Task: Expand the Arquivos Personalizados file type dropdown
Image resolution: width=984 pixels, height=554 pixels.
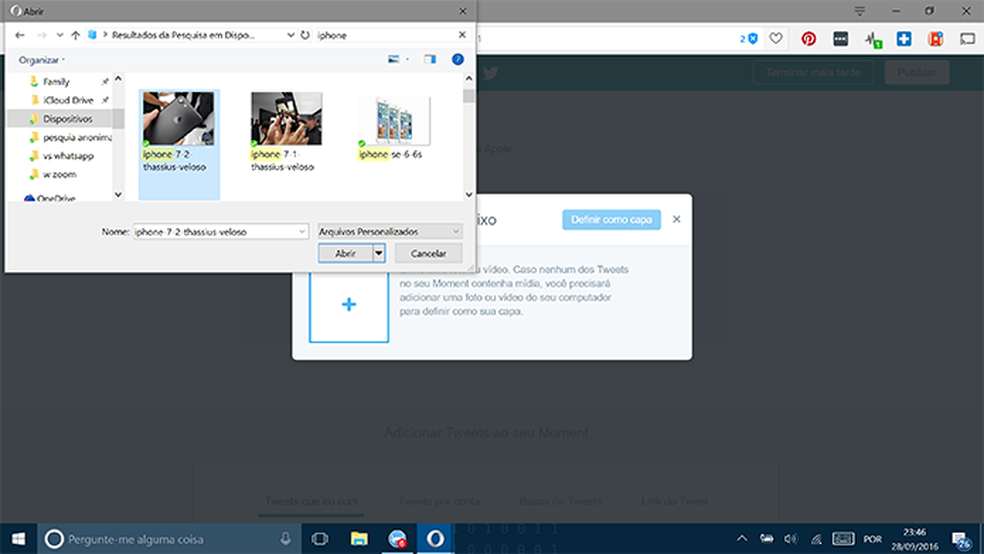Action: pos(389,231)
